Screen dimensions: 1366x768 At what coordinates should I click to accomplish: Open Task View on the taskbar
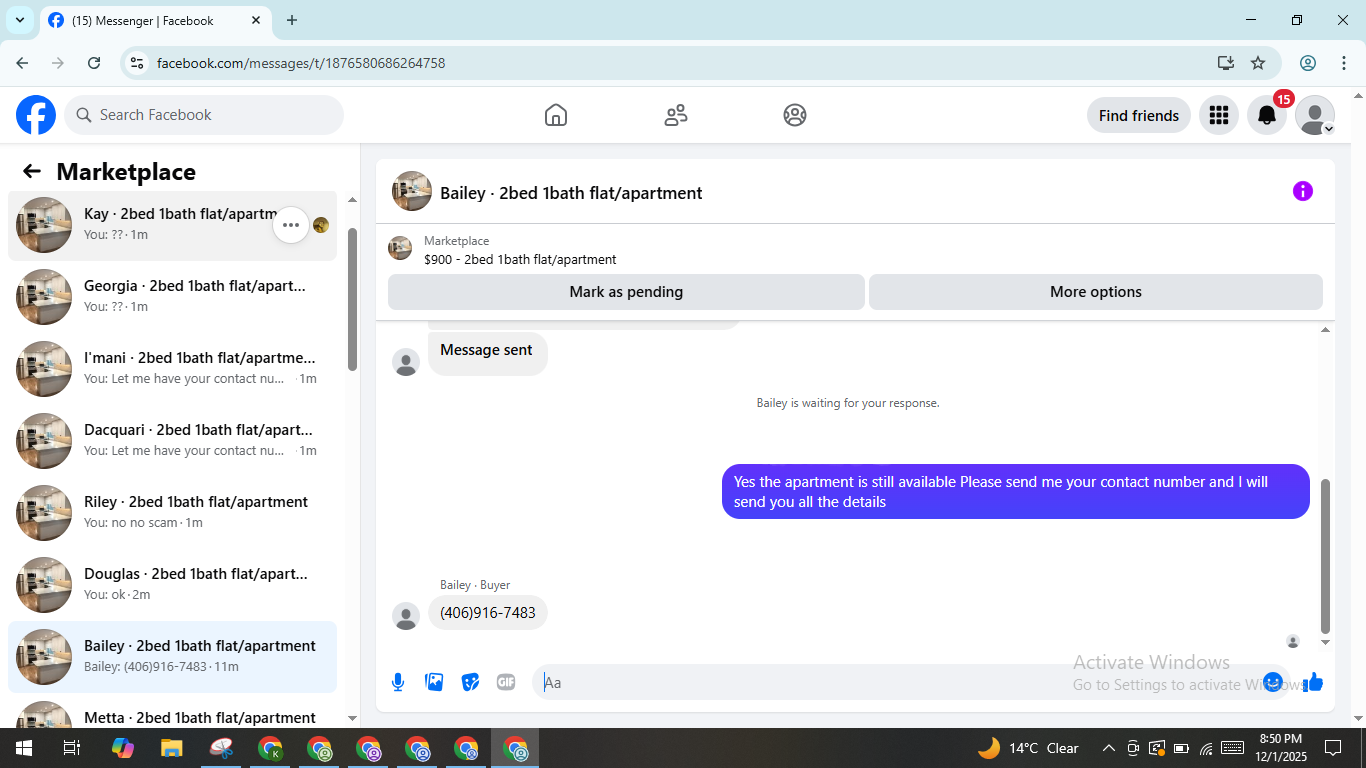click(71, 748)
